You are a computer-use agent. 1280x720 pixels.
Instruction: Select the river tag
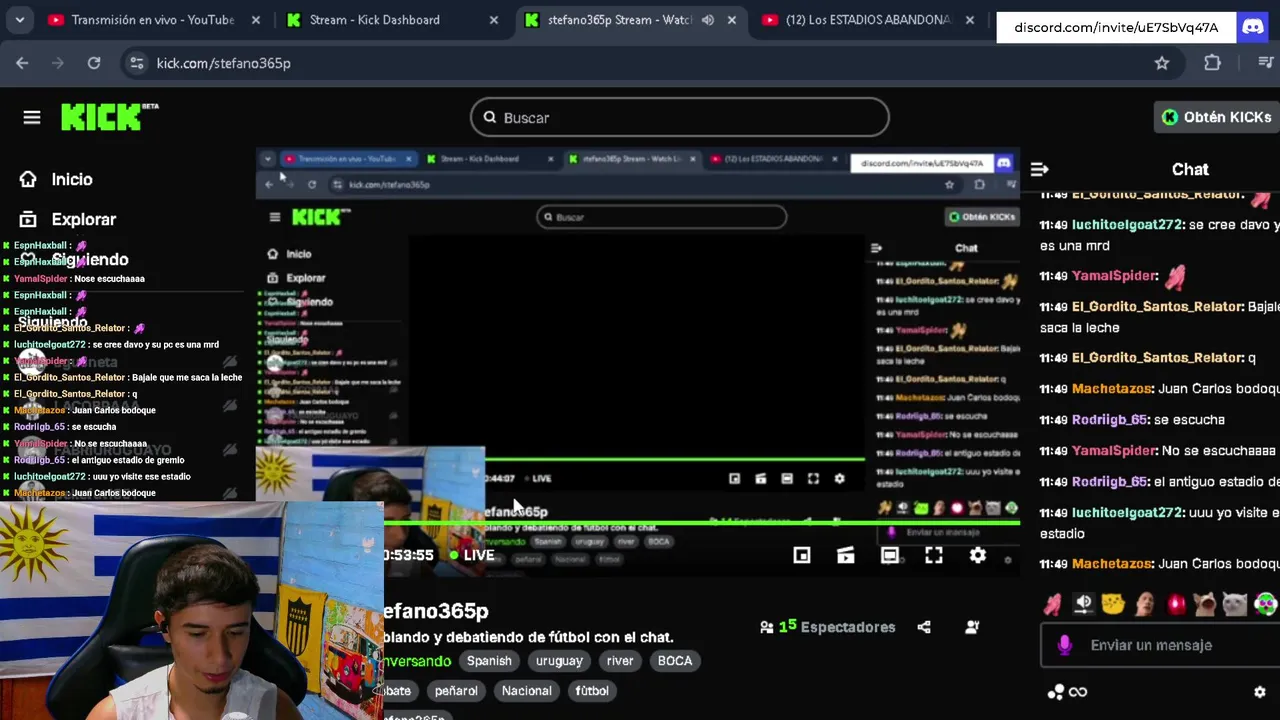pos(620,661)
